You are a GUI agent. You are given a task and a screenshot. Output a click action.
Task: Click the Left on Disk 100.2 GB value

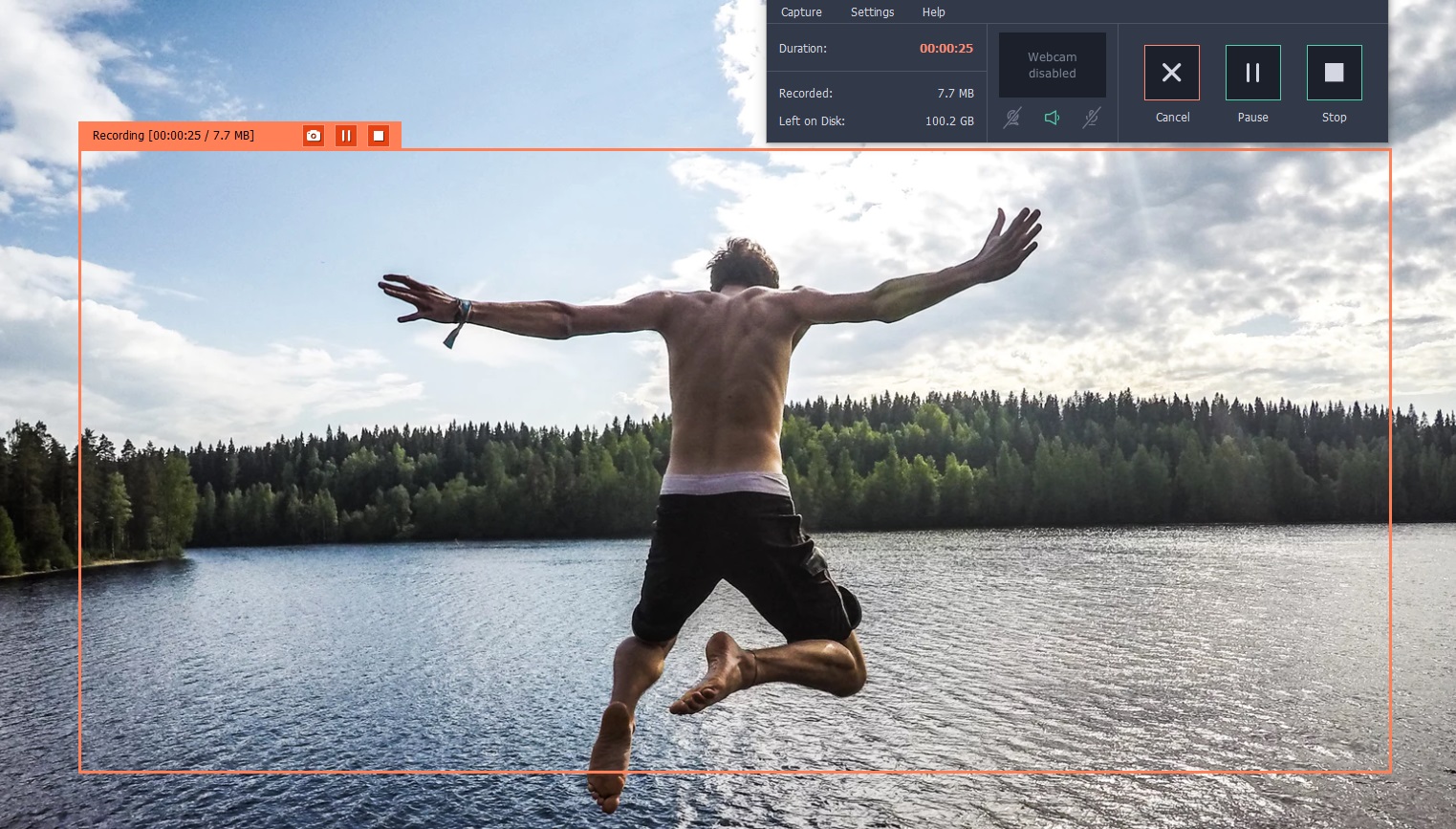948,121
